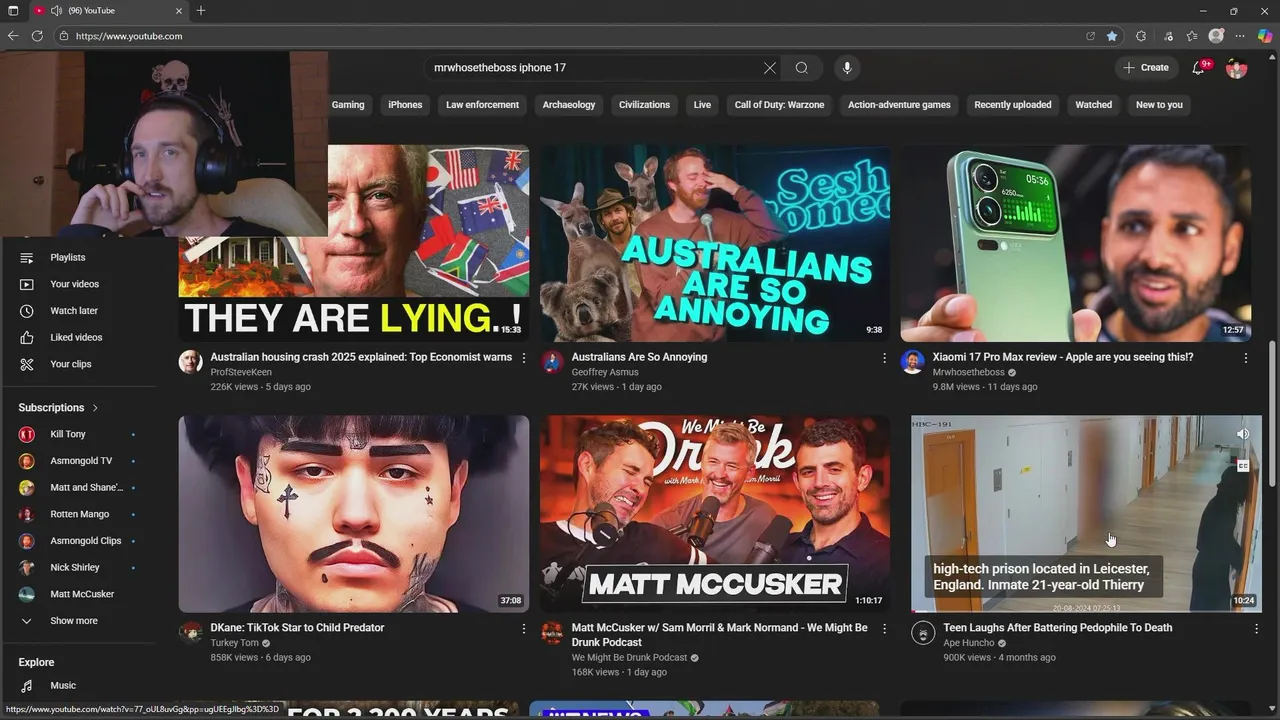
Task: Reload the page with the refresh icon
Action: (37, 36)
